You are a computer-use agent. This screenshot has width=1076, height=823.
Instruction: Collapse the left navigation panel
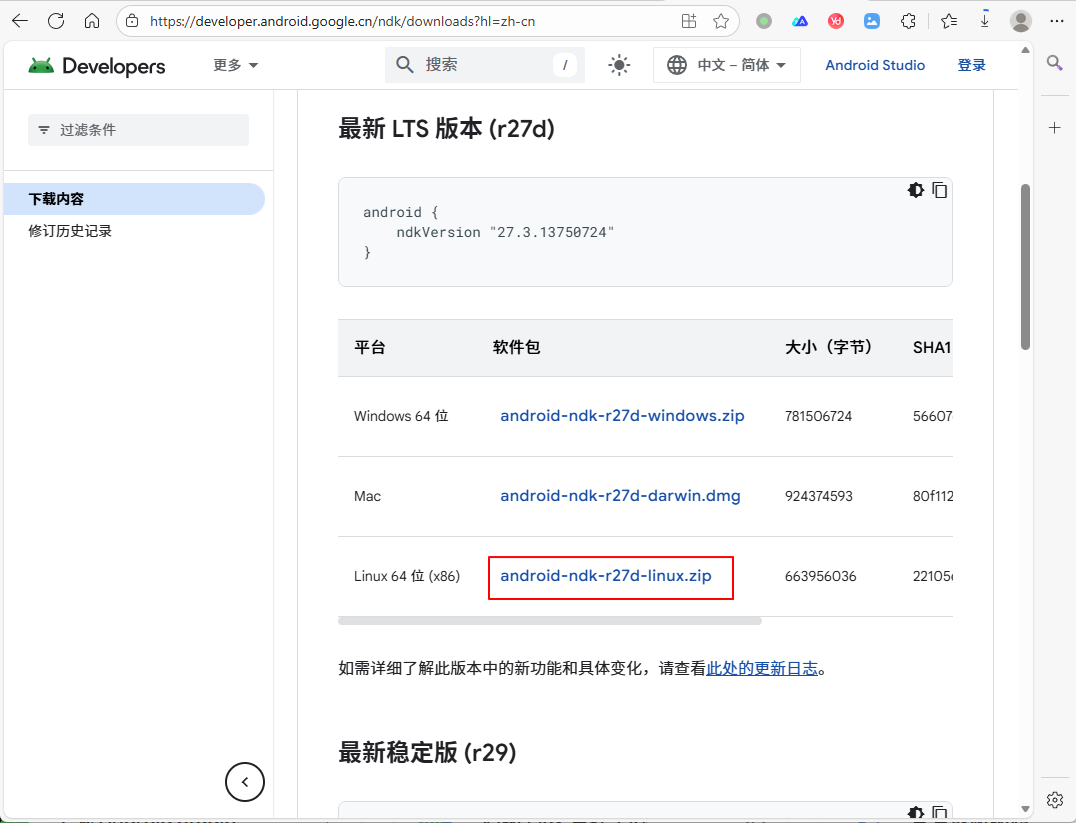(245, 782)
